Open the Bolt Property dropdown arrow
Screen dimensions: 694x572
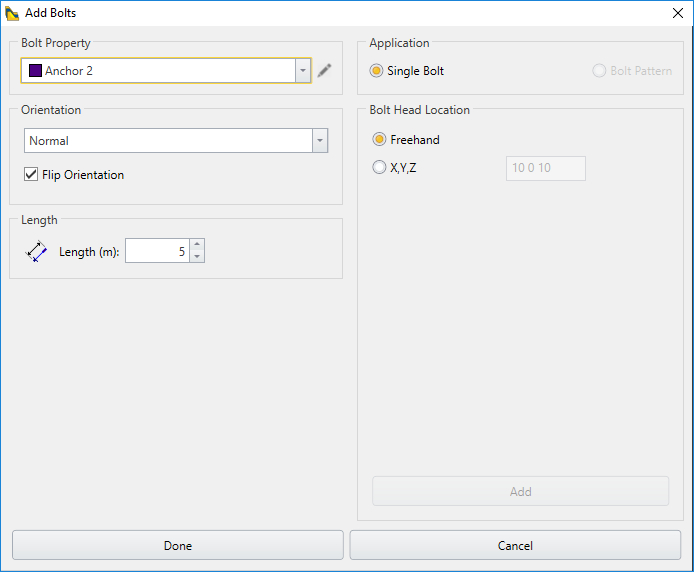click(x=303, y=71)
